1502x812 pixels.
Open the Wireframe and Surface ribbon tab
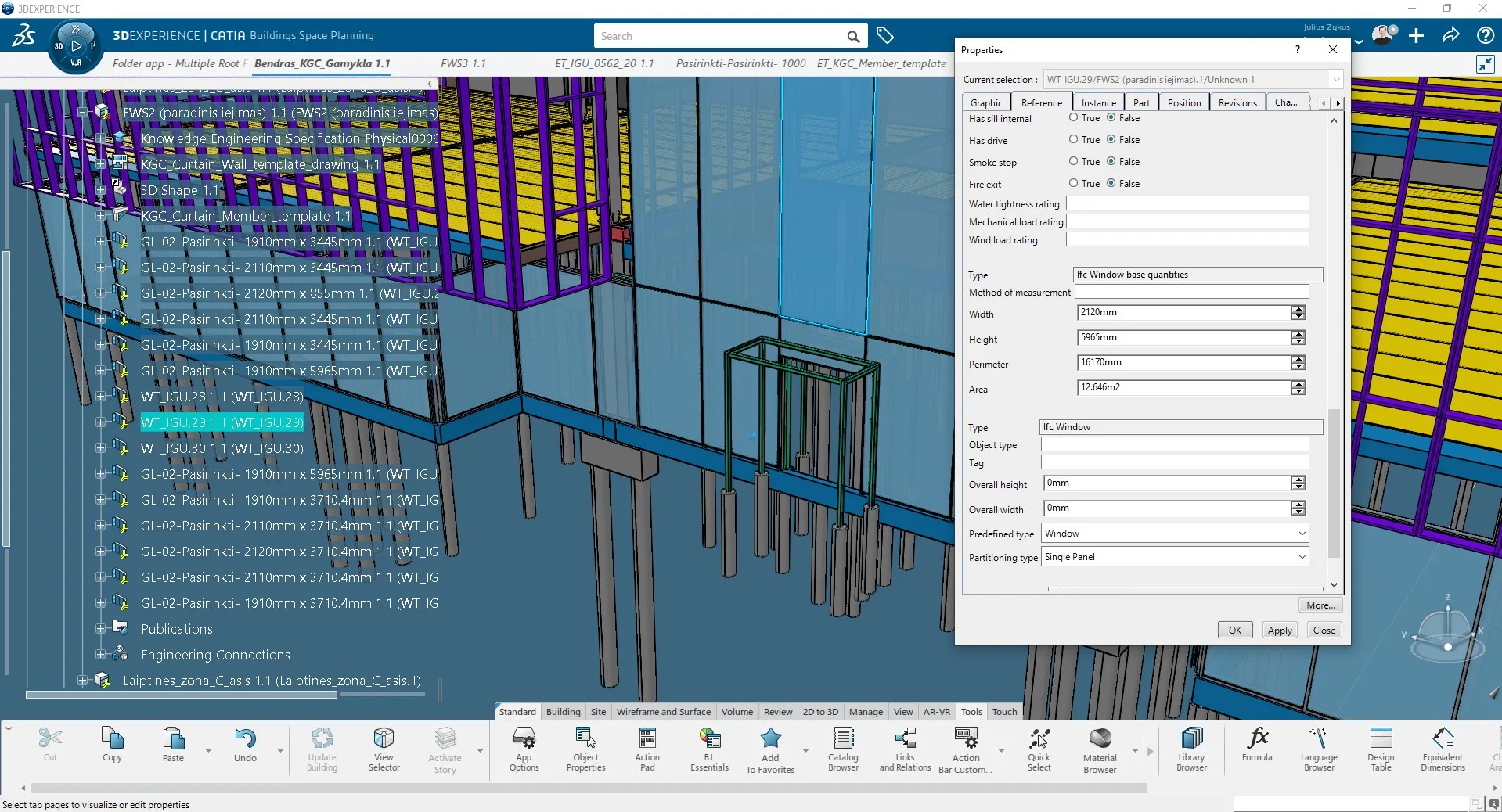tap(663, 712)
